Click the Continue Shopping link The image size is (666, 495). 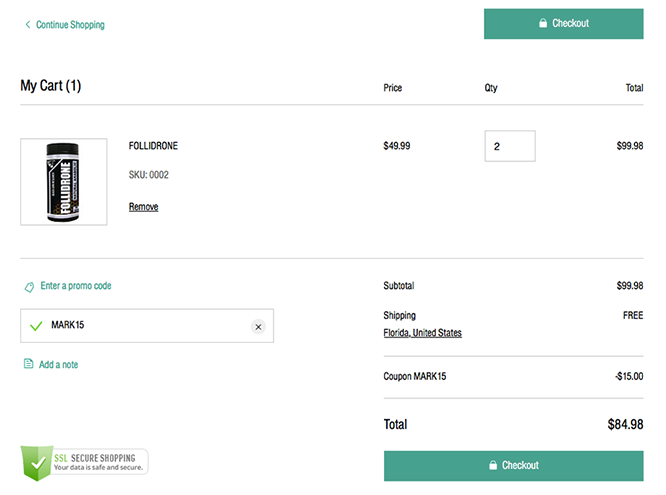tap(70, 25)
